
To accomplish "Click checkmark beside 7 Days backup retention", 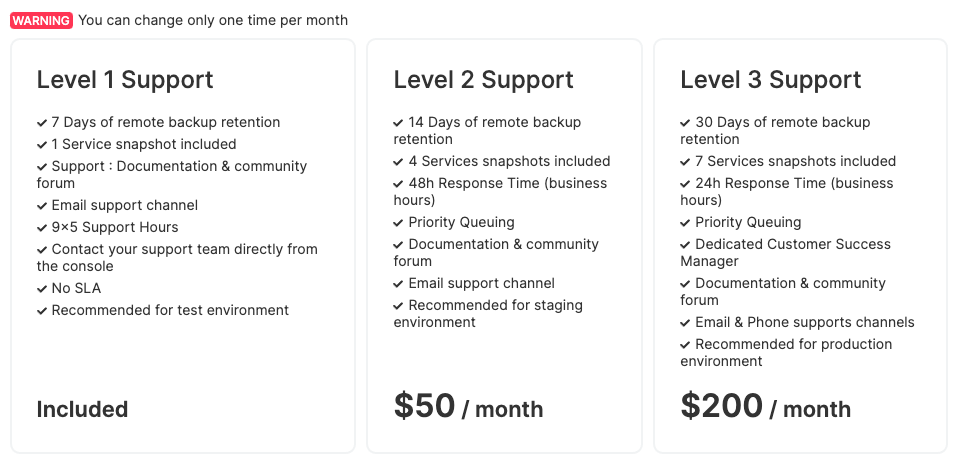I will (42, 123).
